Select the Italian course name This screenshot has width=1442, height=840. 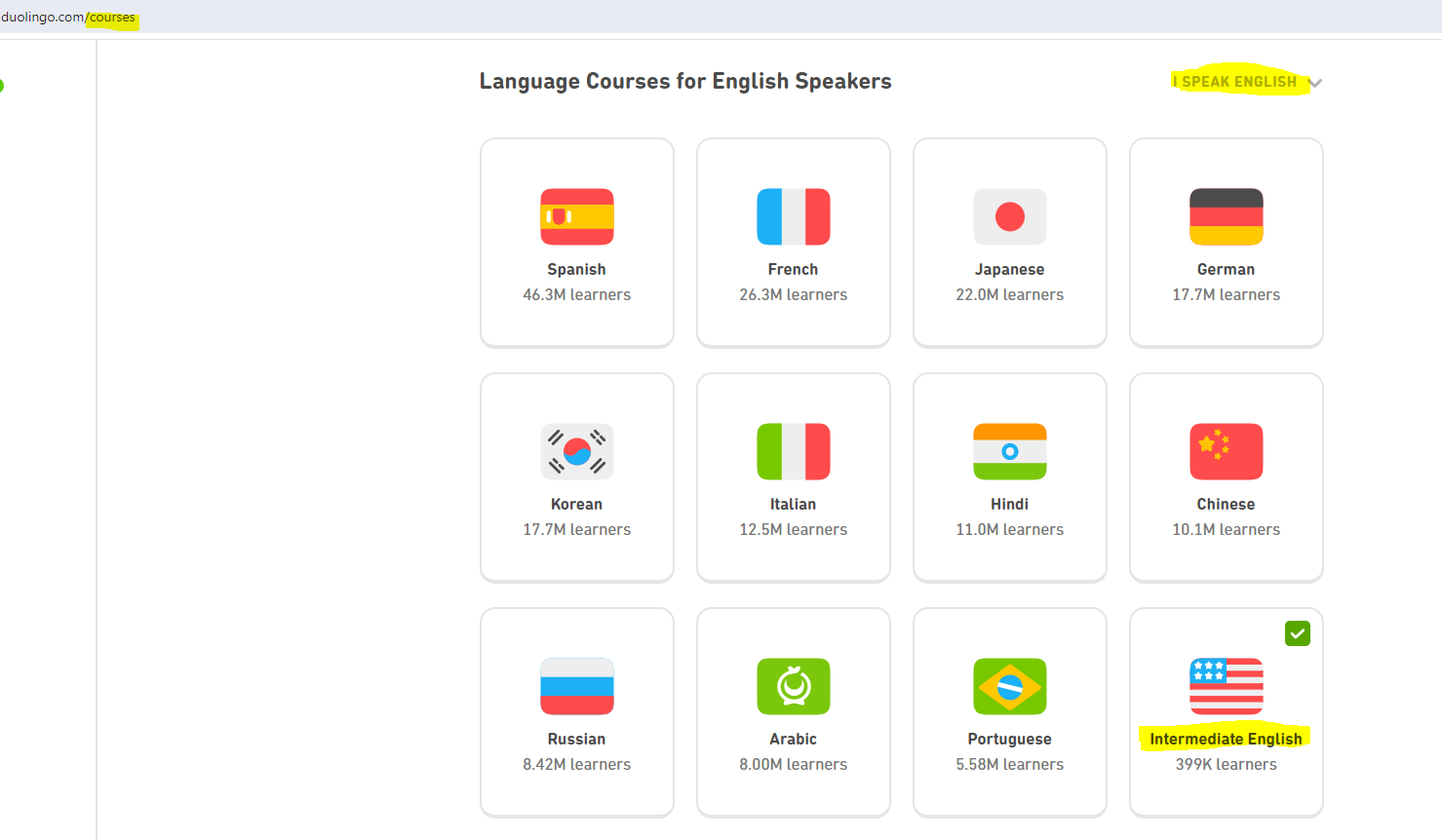(794, 504)
